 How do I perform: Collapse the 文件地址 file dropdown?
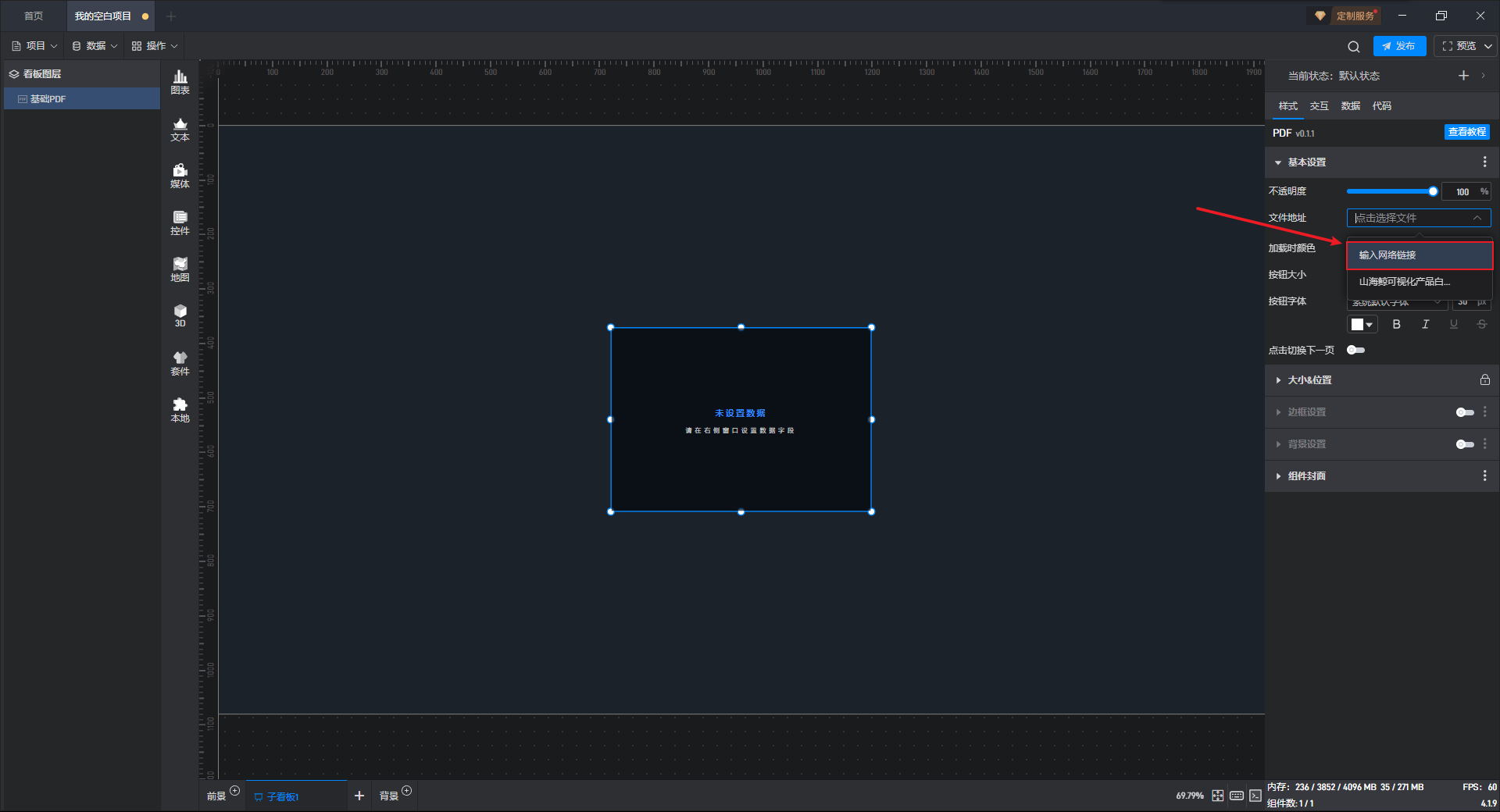[x=1477, y=218]
